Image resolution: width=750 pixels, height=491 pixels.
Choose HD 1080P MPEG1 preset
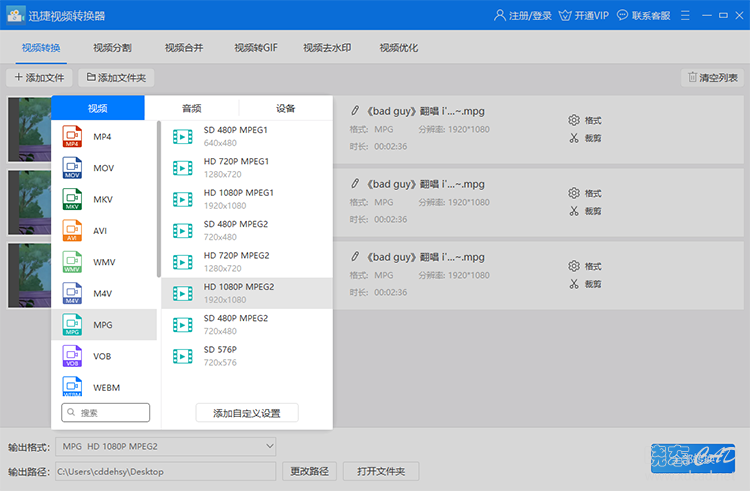[247, 199]
